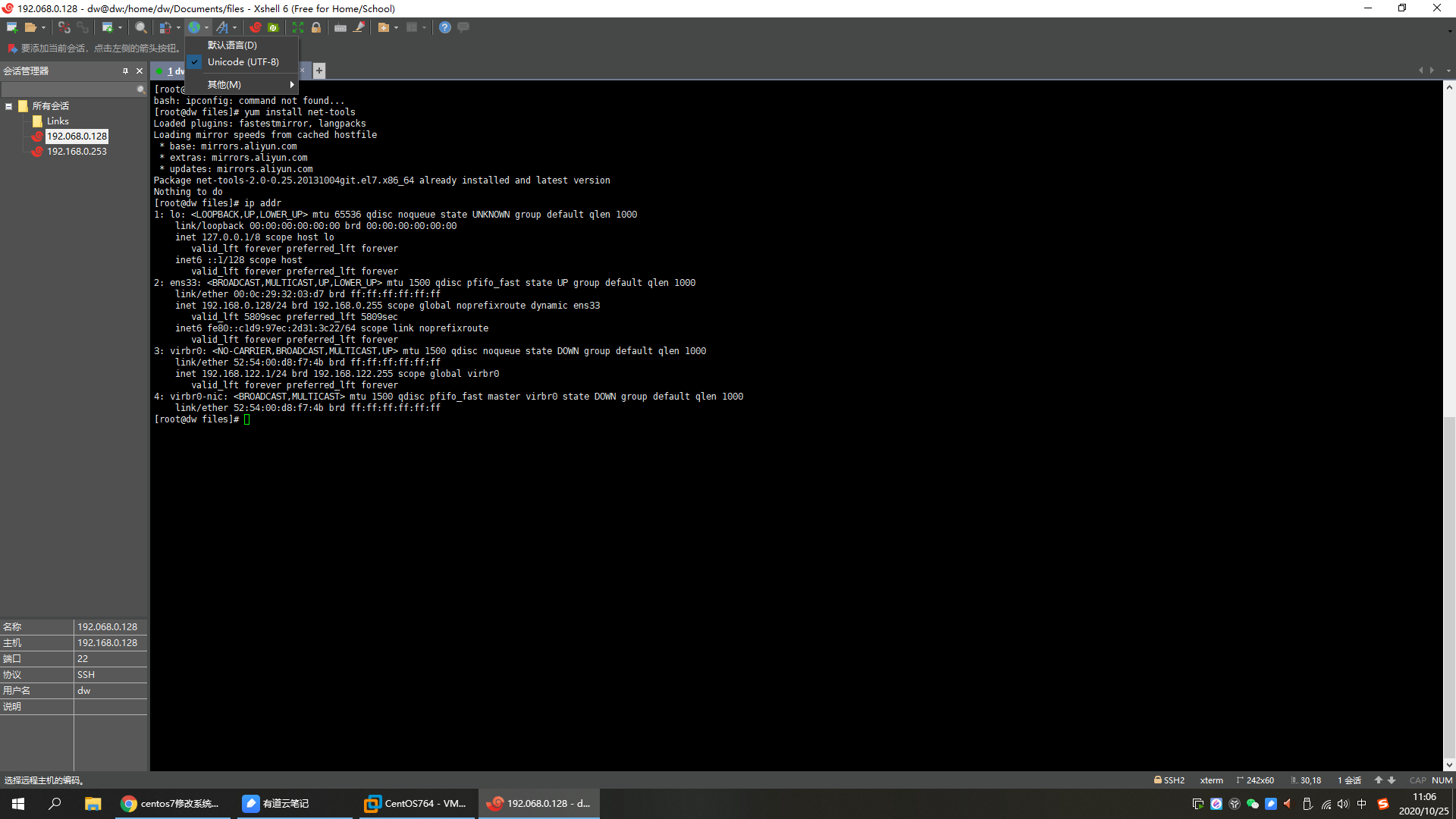Pin the session manager panel
The image size is (1456, 819).
[125, 71]
